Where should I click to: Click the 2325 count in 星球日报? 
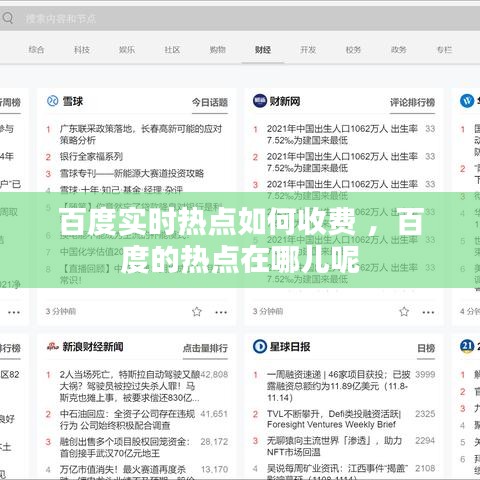click(x=425, y=414)
